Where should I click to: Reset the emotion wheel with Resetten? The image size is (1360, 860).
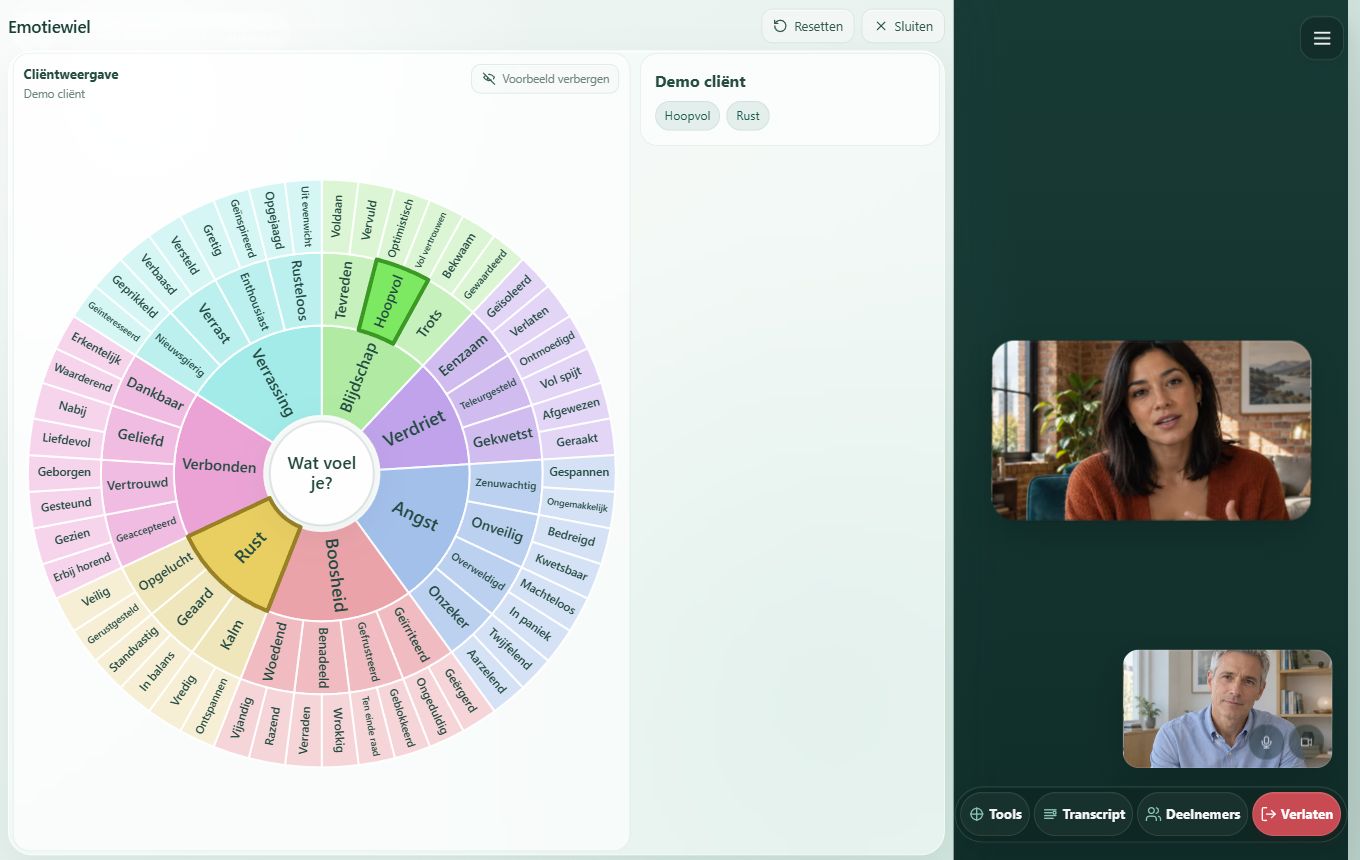coord(808,26)
